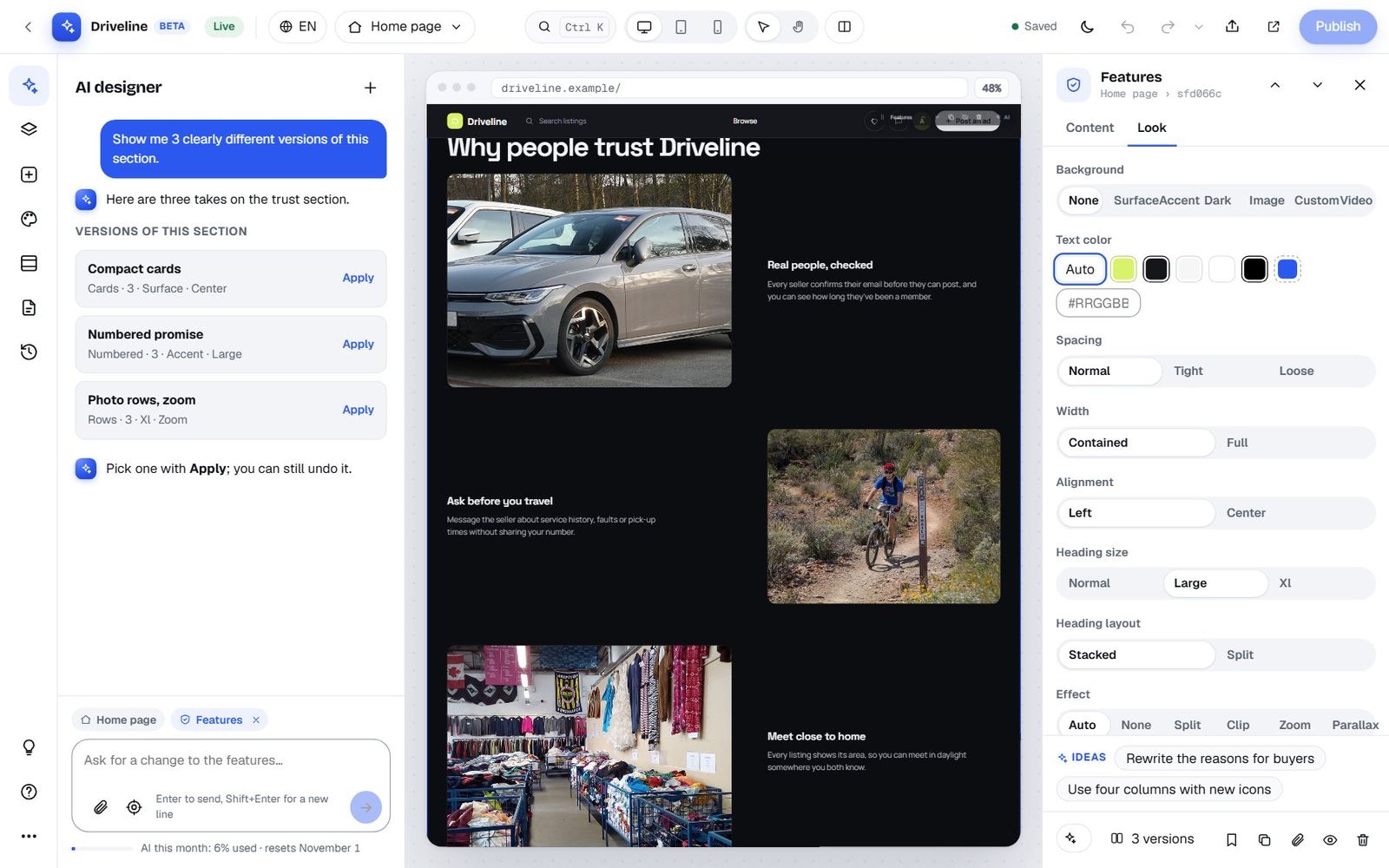Toggle Features section visibility eye icon
The width and height of the screenshot is (1389, 868).
click(1330, 839)
